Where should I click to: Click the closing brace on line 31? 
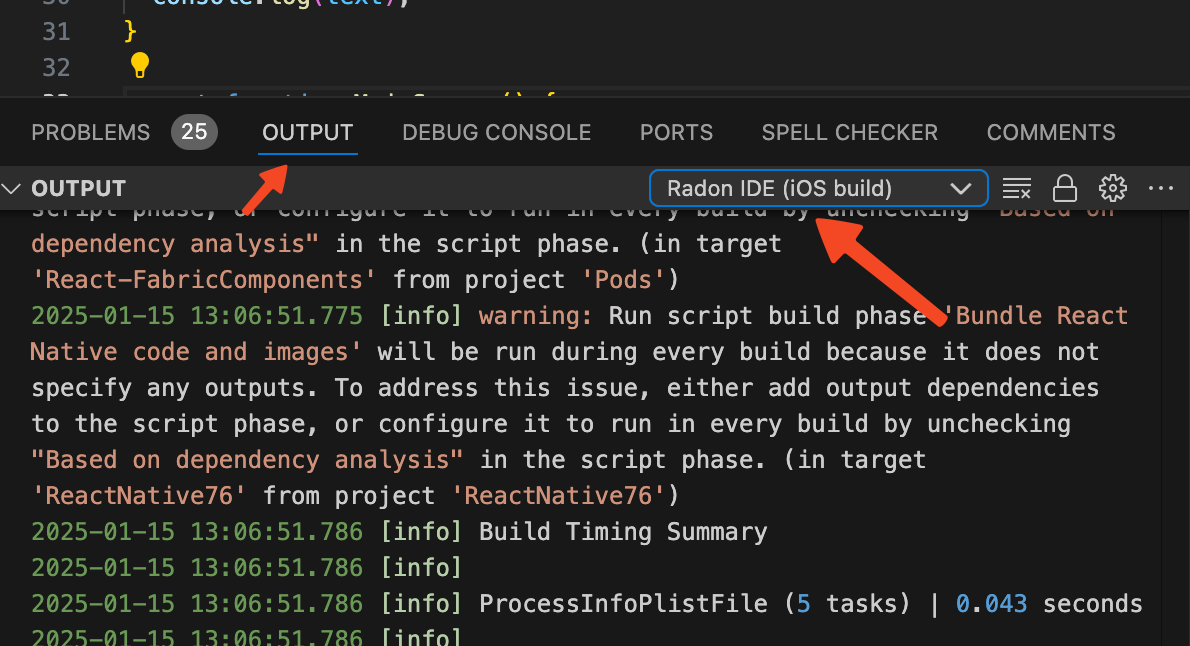tap(130, 31)
